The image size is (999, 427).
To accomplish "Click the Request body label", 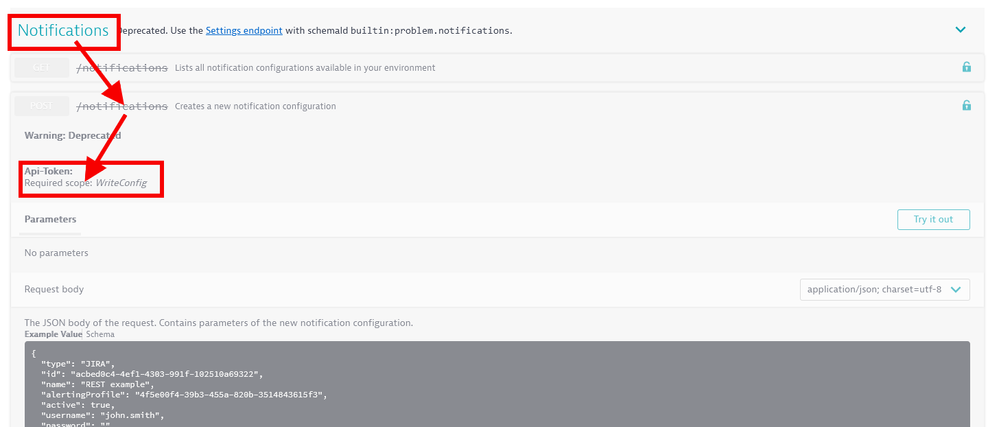I will (x=54, y=290).
